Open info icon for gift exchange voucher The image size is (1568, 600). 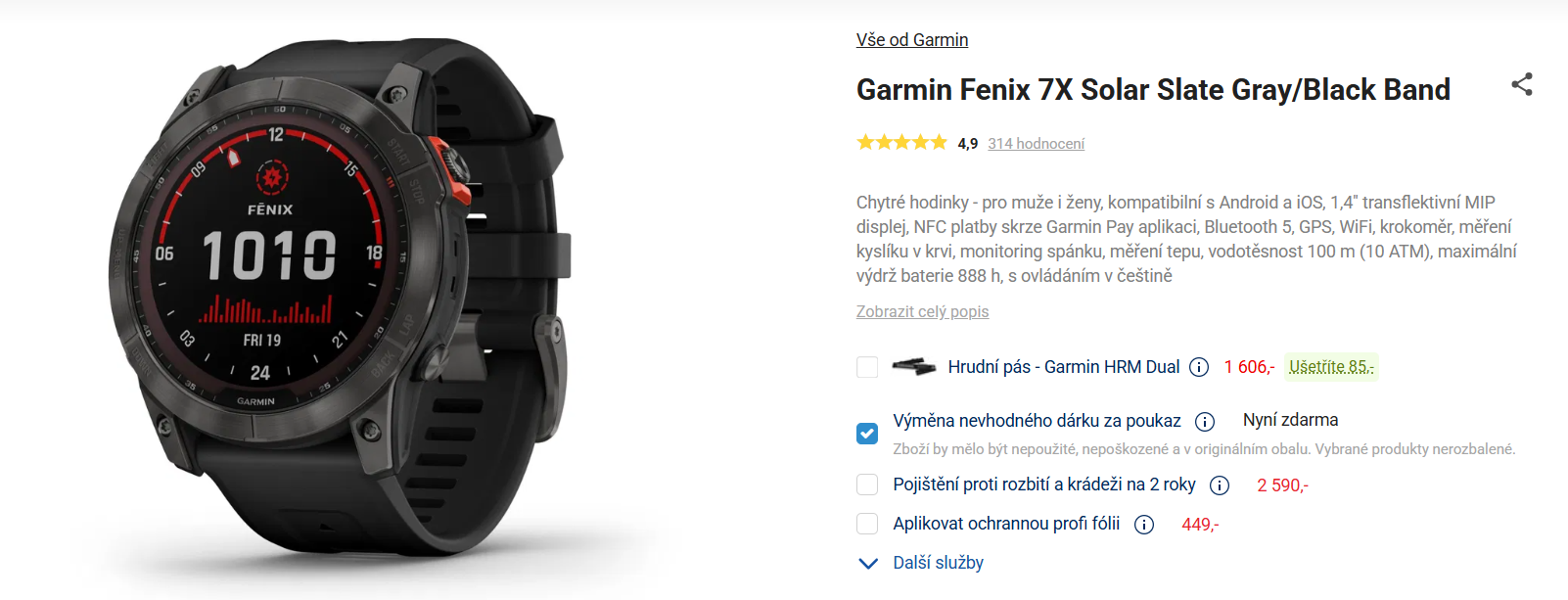coord(1205,422)
